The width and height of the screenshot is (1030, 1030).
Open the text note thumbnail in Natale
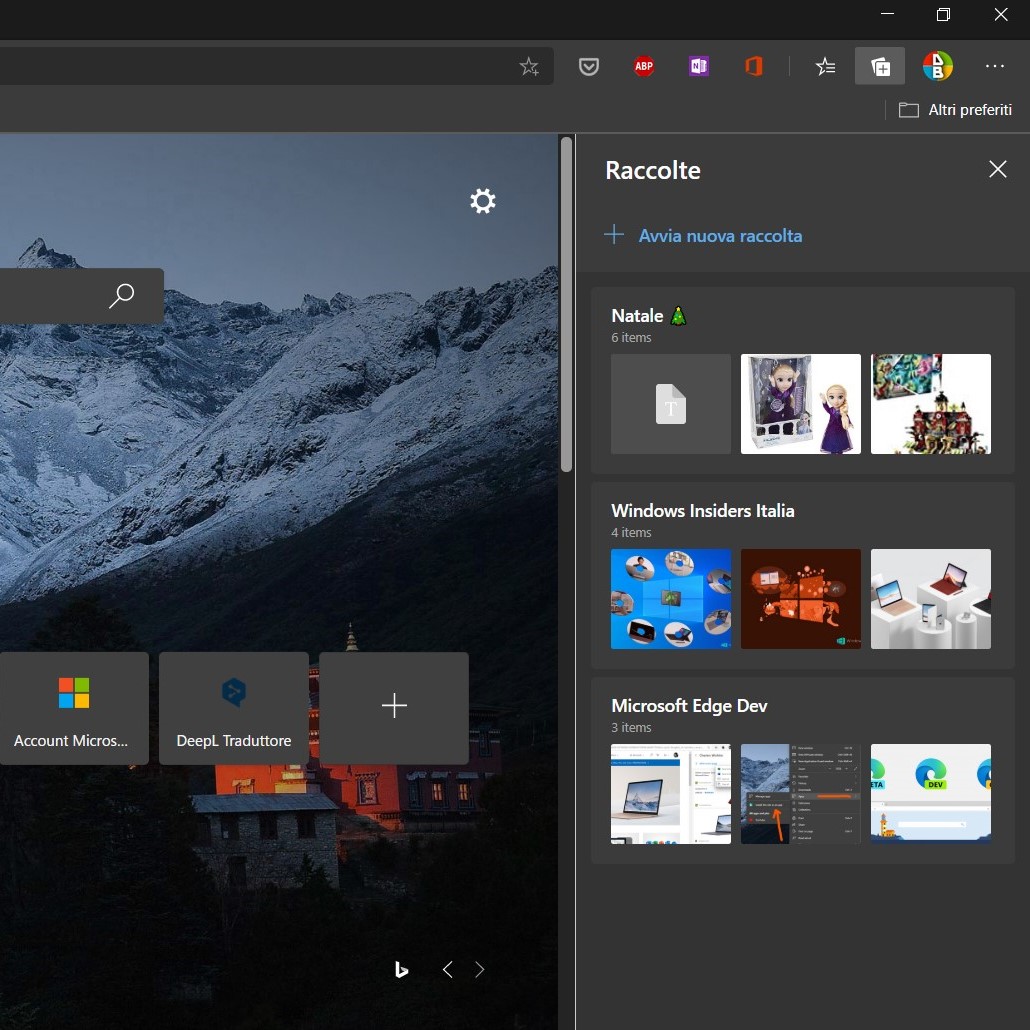pos(671,404)
